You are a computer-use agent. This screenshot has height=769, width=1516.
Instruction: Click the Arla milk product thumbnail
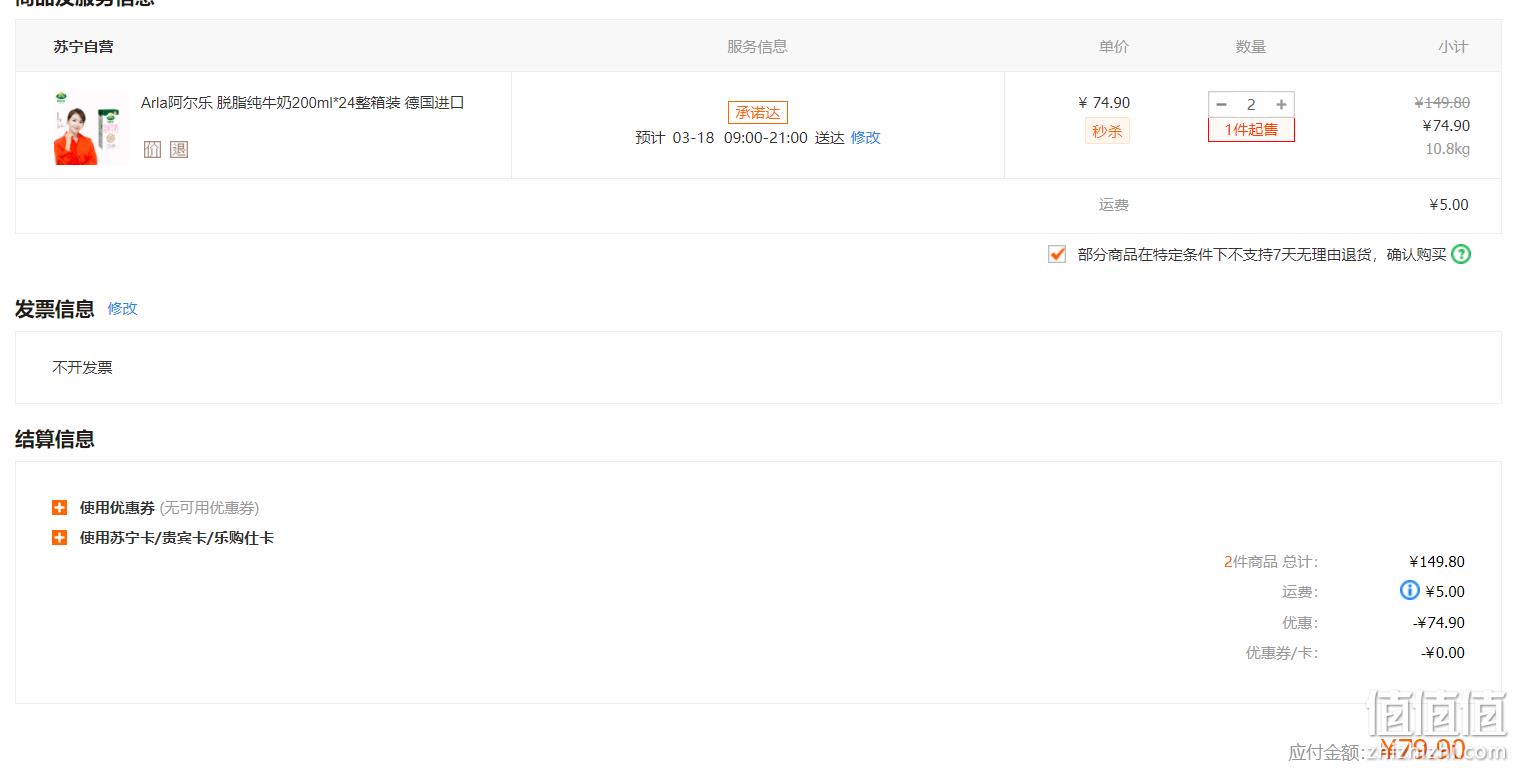(x=91, y=128)
